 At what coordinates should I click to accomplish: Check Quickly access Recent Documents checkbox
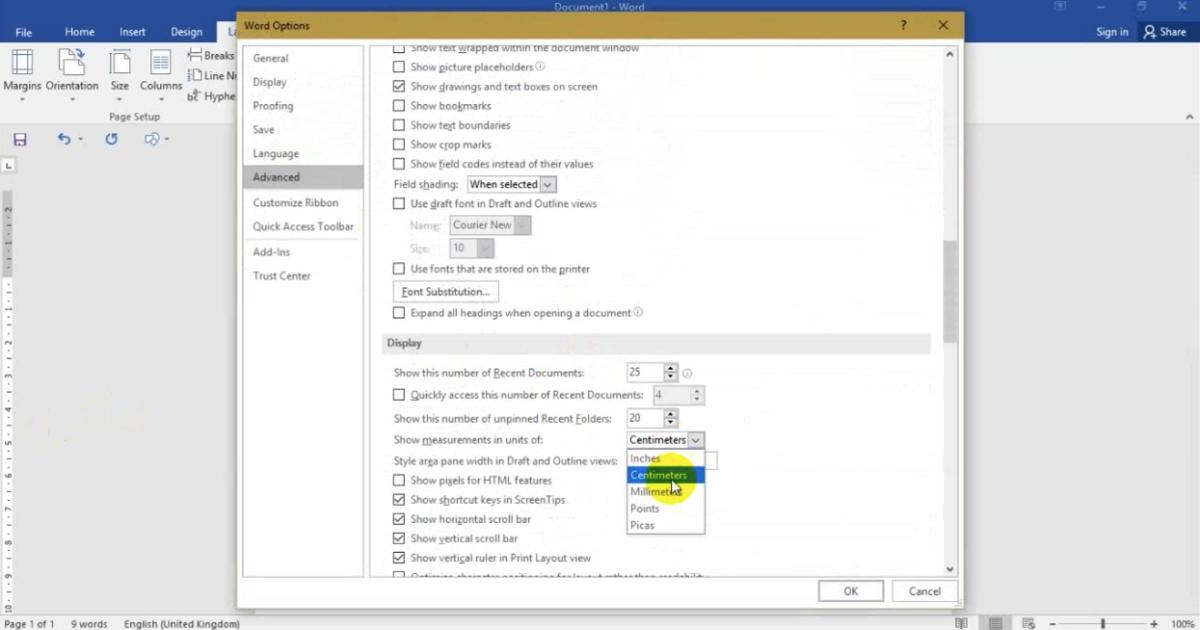pyautogui.click(x=400, y=395)
